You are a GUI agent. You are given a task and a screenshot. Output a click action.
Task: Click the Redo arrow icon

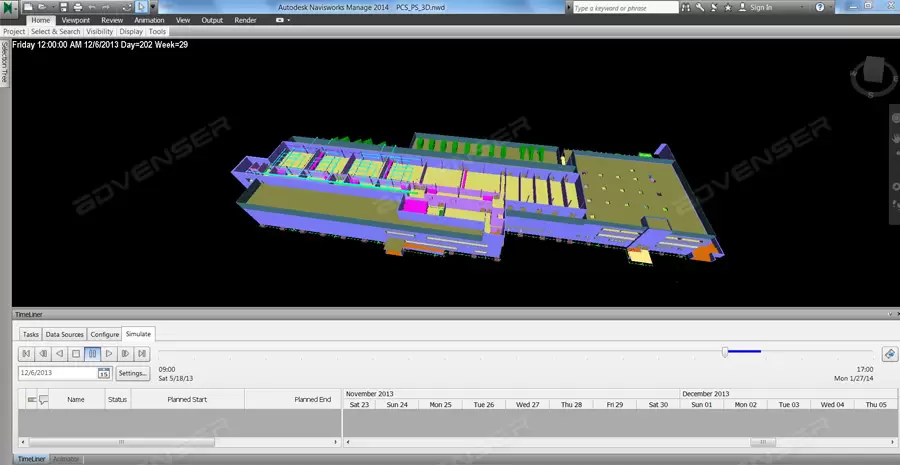[x=106, y=7]
